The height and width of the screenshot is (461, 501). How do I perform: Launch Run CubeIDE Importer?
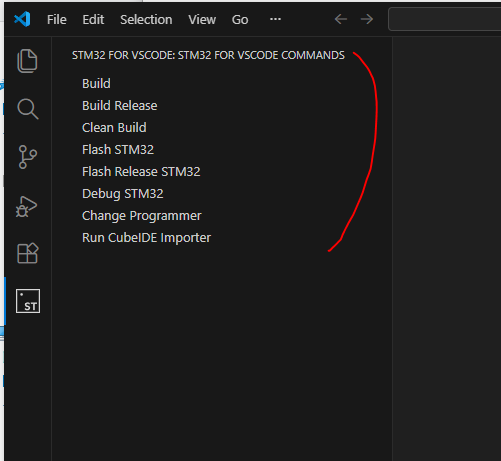click(147, 238)
